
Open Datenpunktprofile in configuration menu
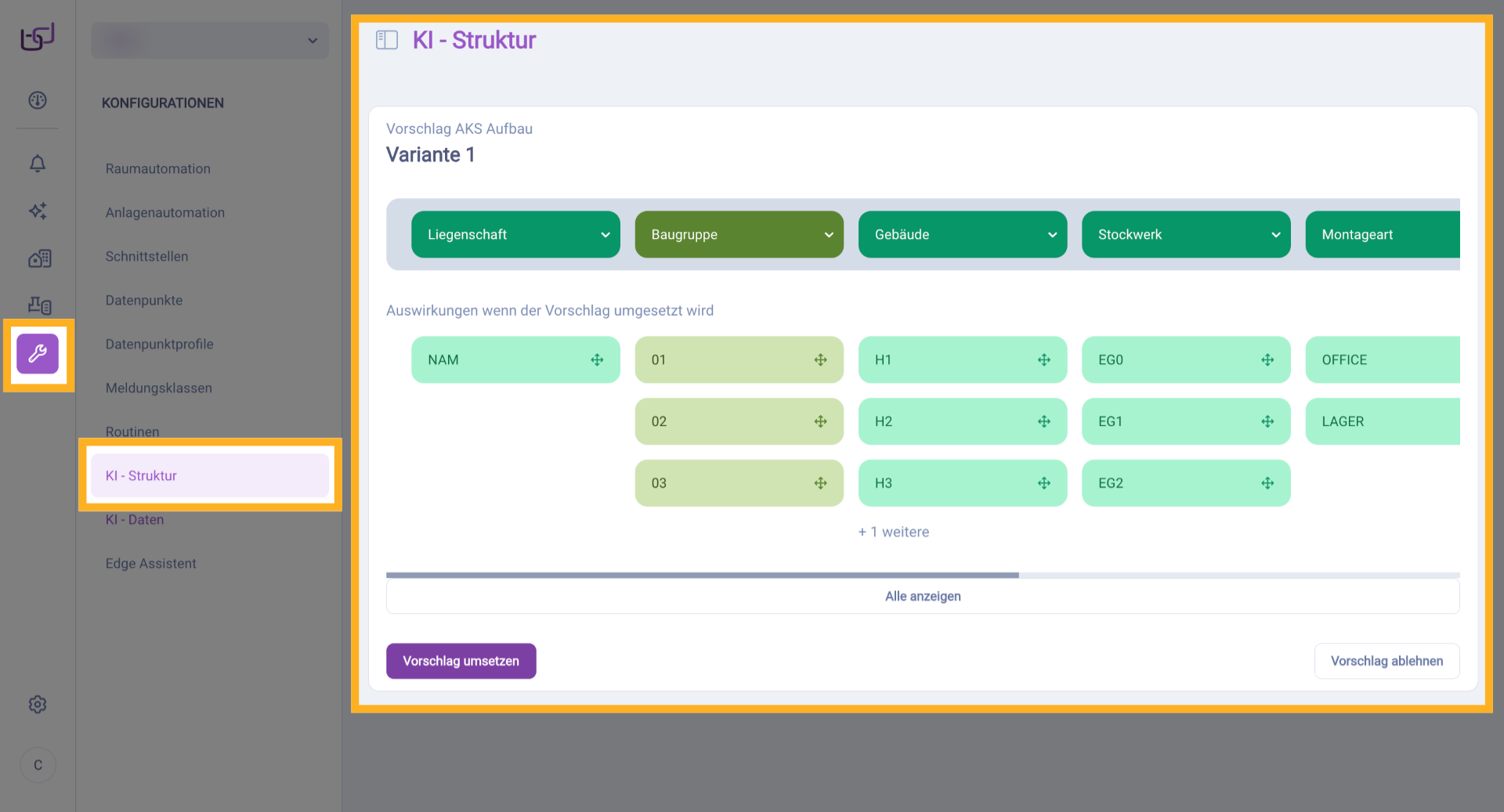(159, 345)
